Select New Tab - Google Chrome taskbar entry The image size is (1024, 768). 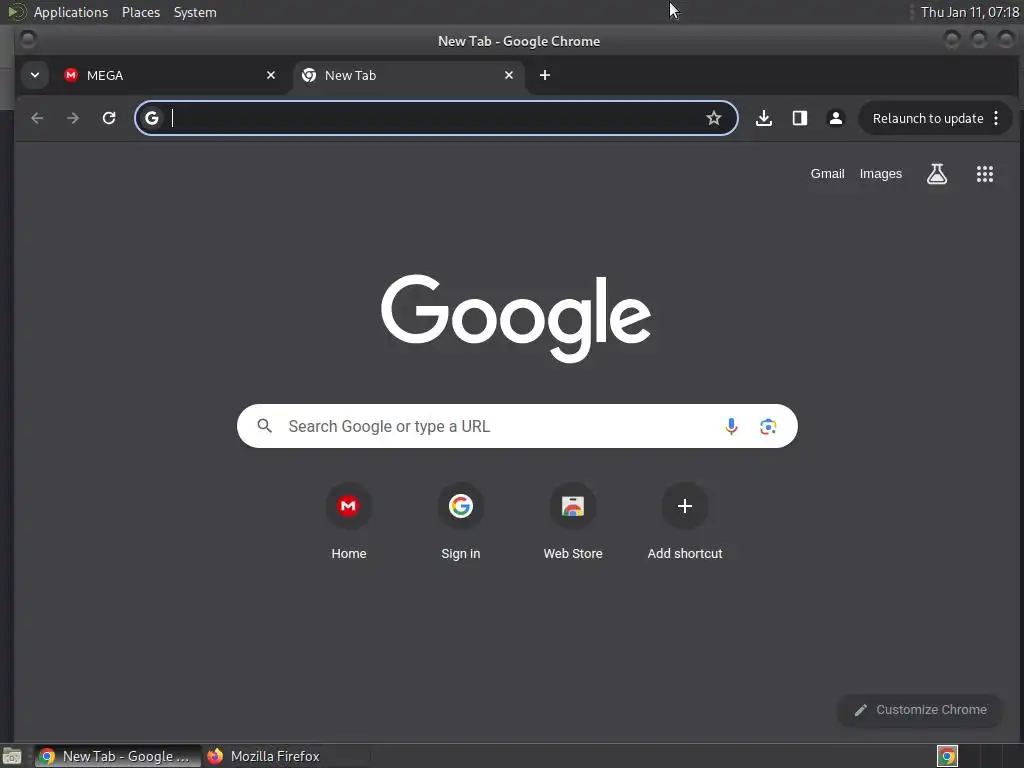tap(118, 756)
